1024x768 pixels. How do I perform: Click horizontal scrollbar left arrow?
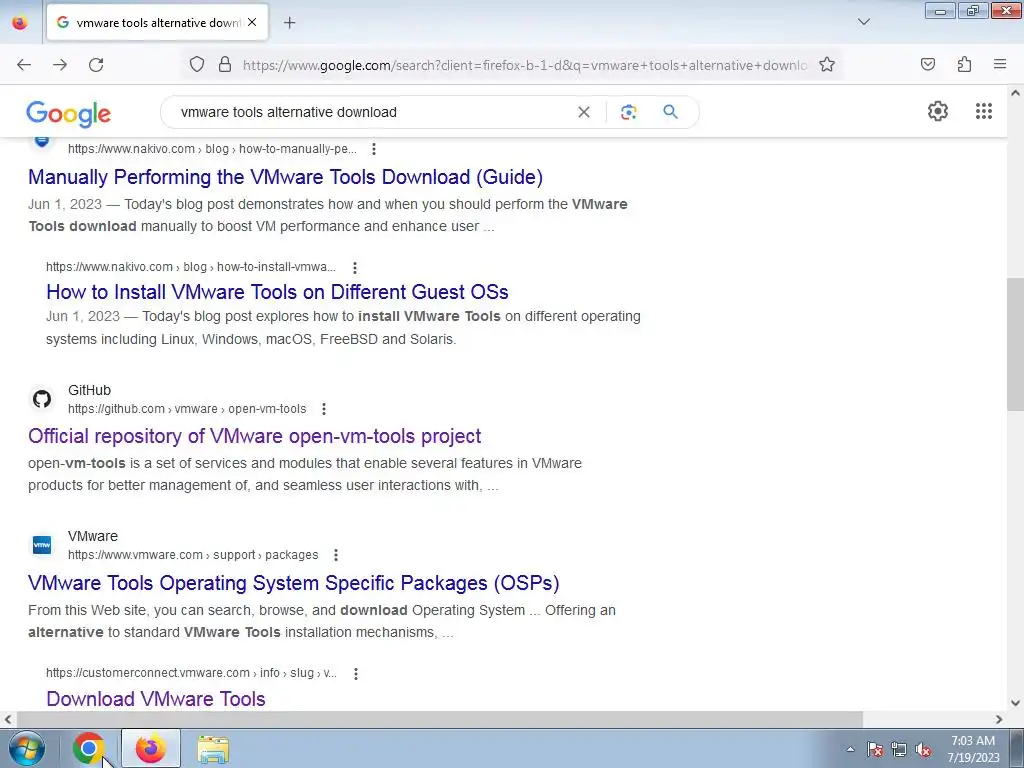click(8, 719)
